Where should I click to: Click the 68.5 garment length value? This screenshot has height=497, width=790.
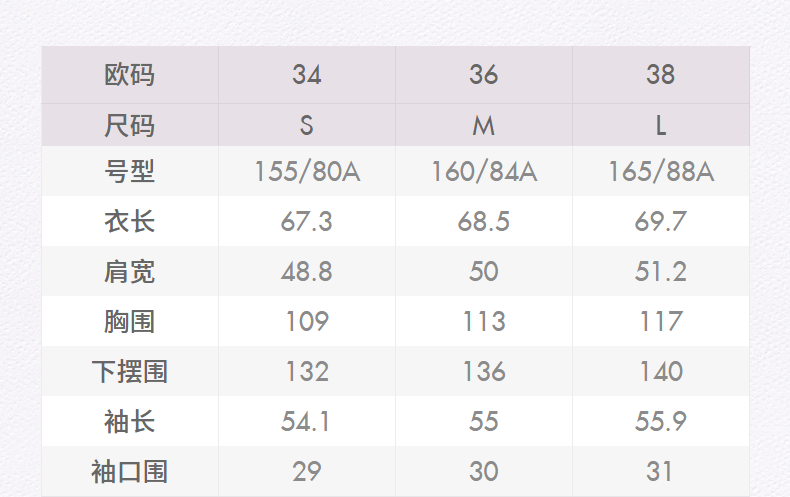point(484,222)
